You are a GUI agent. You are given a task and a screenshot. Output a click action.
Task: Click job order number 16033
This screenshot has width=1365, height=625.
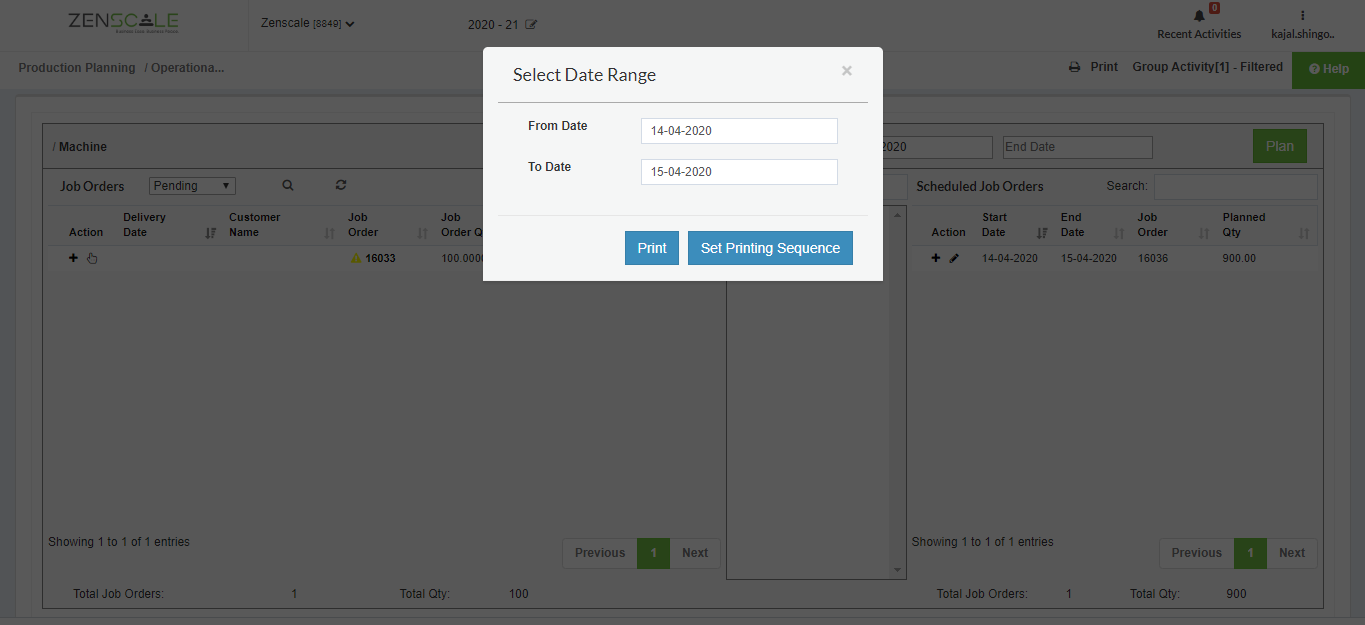380,258
